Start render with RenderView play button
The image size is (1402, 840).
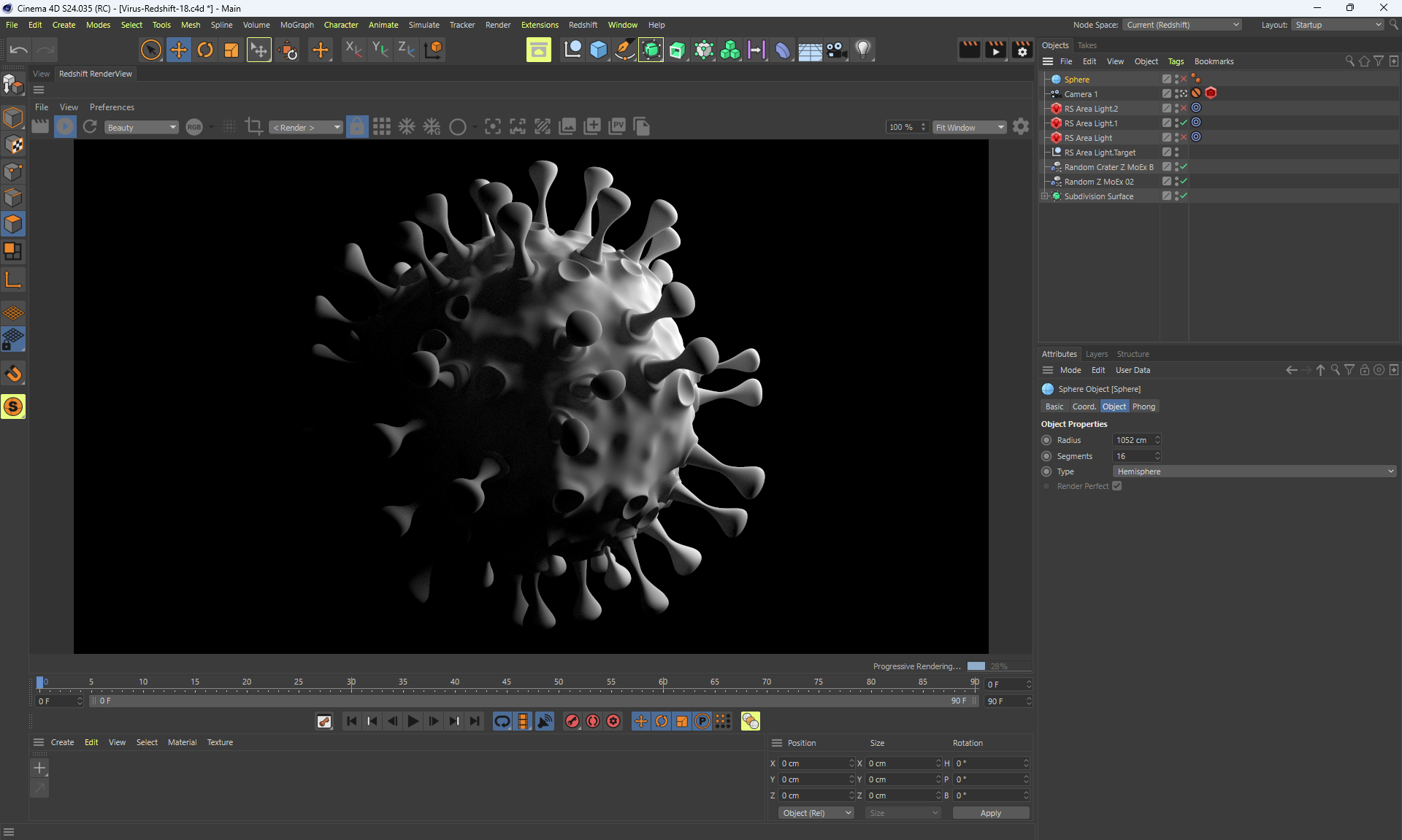tap(65, 127)
